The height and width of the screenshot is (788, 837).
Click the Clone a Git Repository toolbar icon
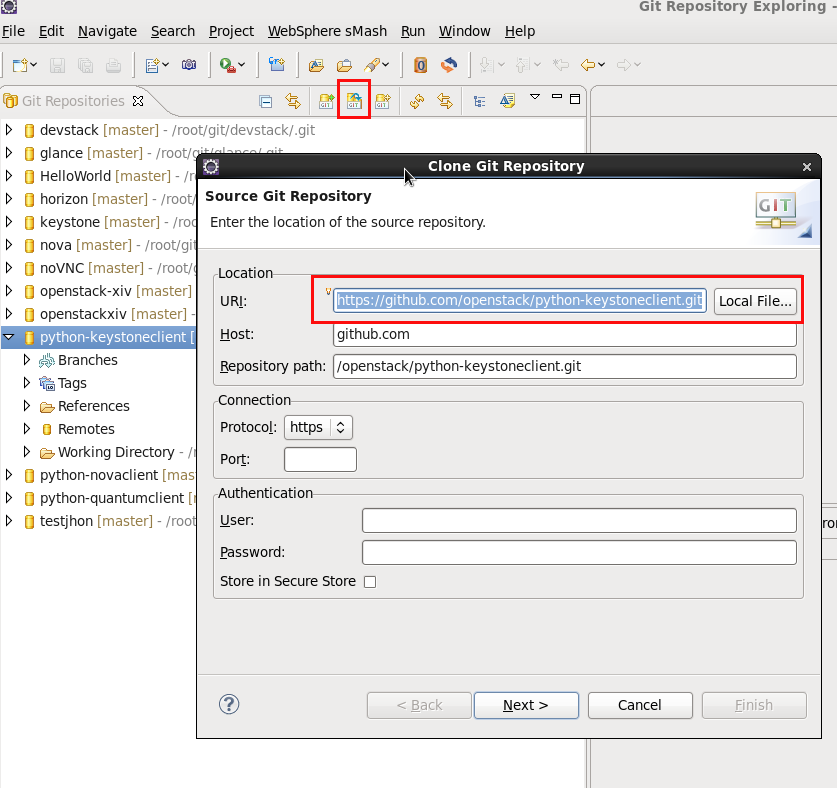(354, 101)
